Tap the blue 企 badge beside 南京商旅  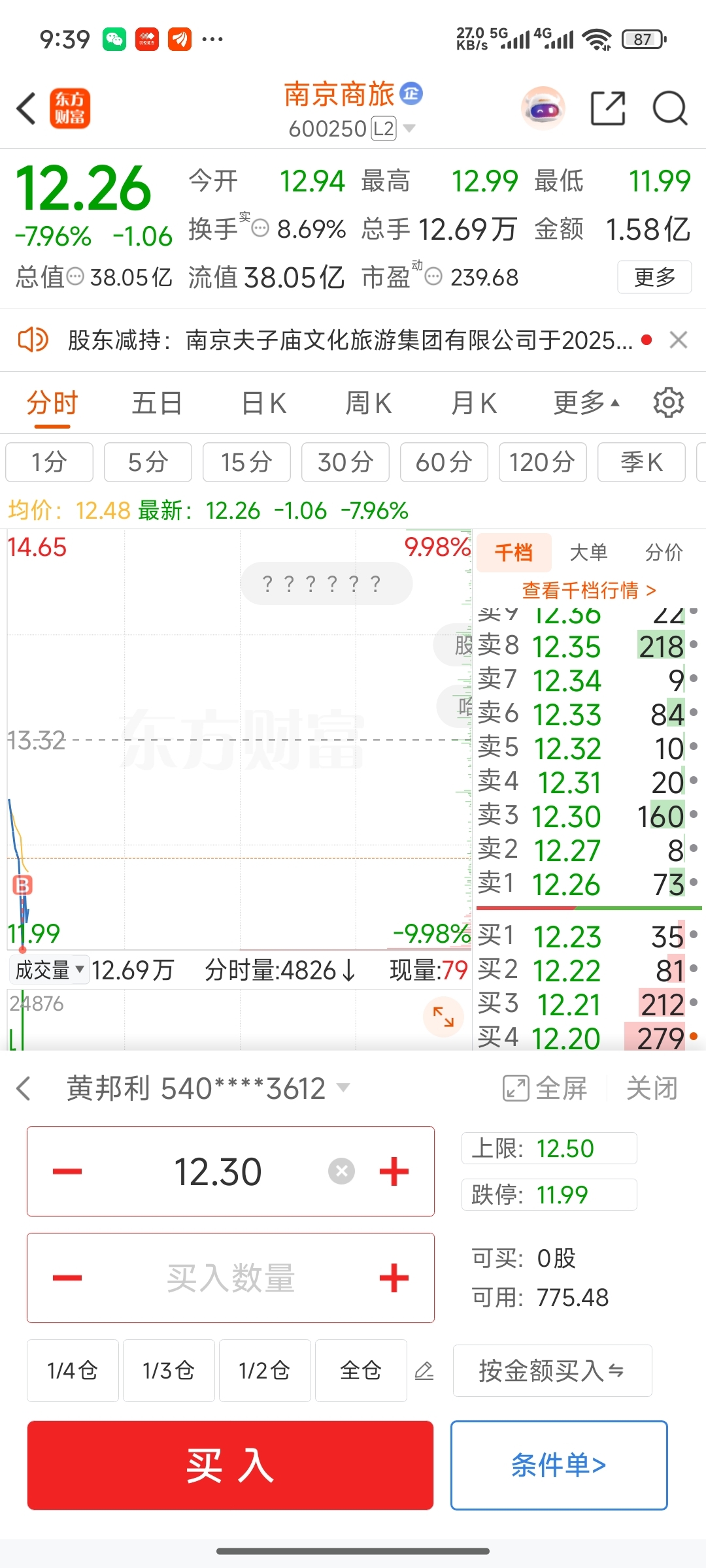[411, 93]
